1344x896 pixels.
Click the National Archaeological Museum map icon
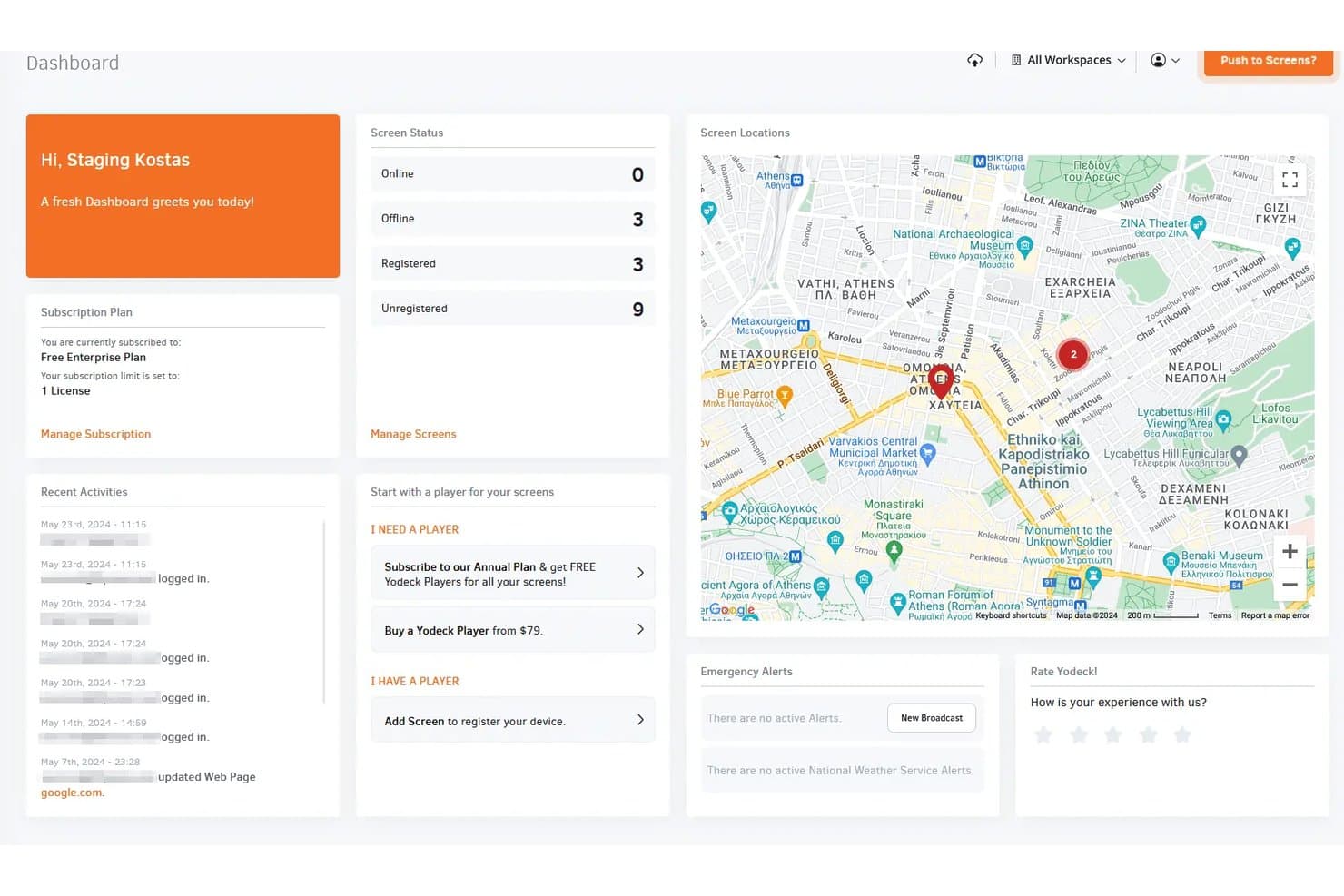pyautogui.click(x=1025, y=244)
